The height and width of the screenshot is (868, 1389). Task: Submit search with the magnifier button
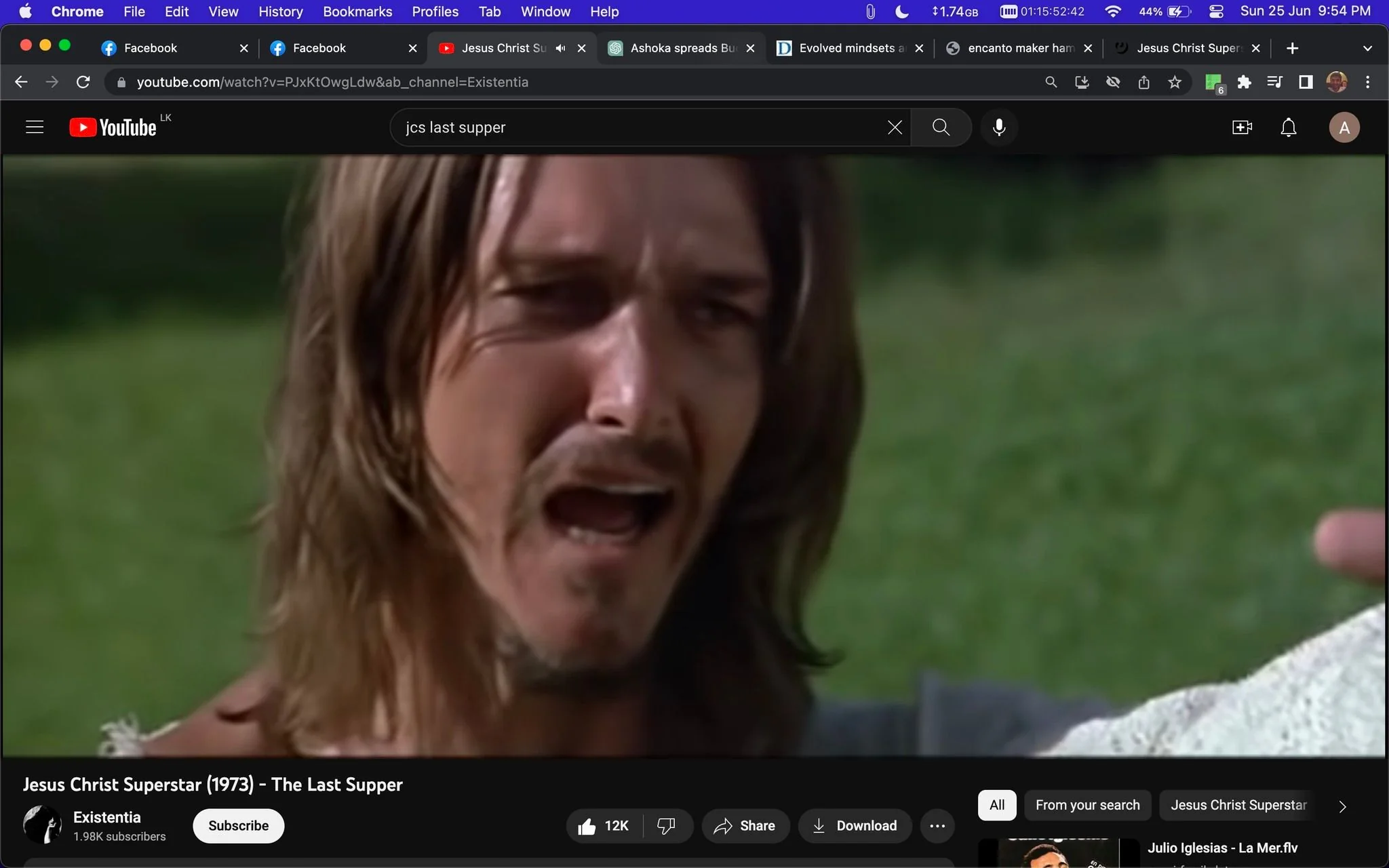pos(941,127)
